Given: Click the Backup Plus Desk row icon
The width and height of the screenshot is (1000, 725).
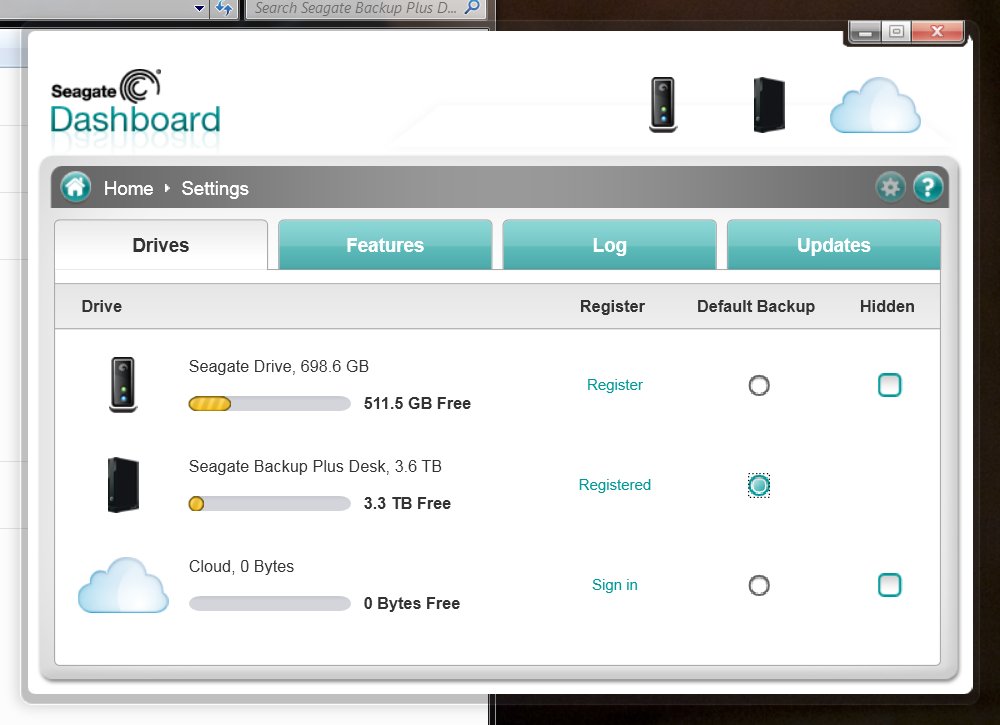Looking at the screenshot, I should (123, 485).
